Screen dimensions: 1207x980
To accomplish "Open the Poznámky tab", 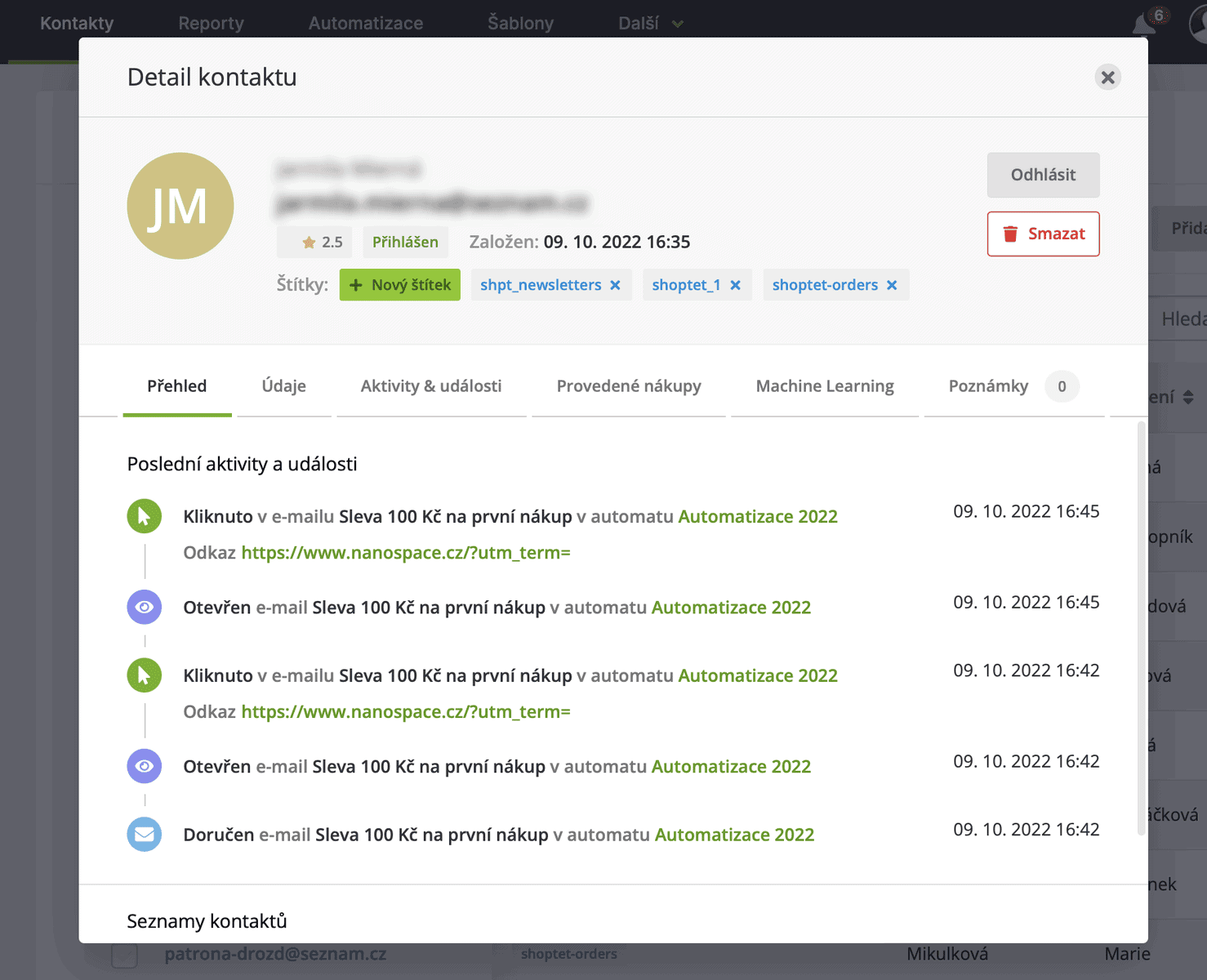I will pos(988,386).
